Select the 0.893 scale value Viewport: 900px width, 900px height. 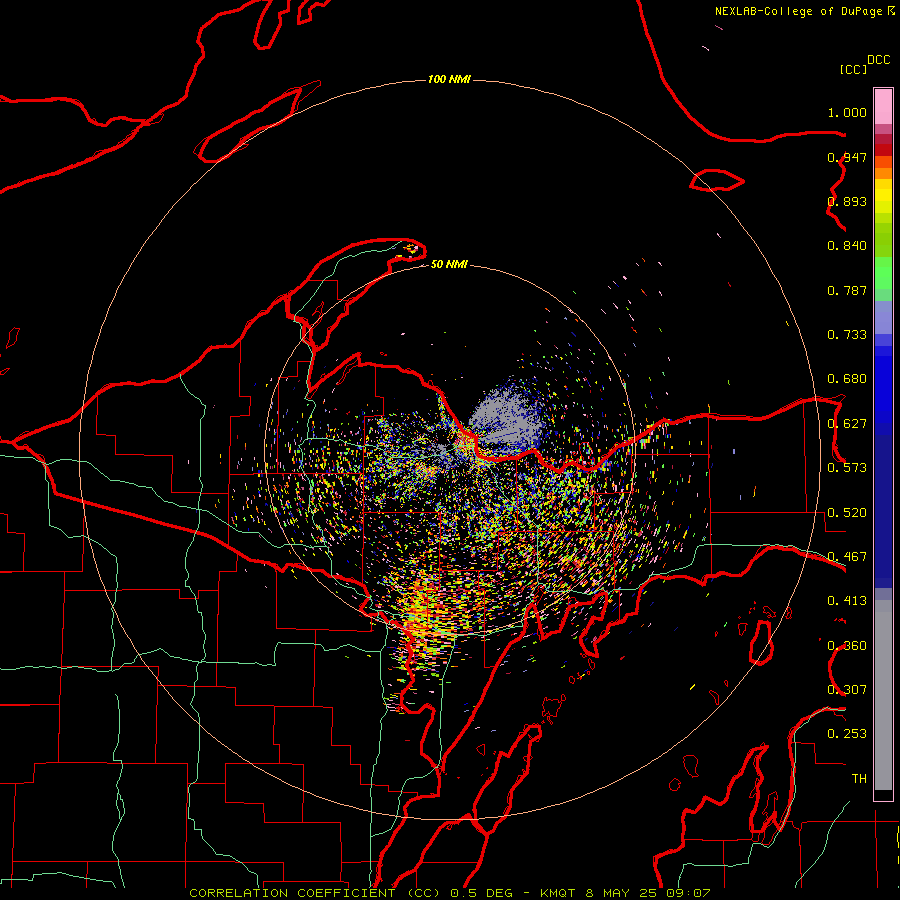click(x=847, y=201)
